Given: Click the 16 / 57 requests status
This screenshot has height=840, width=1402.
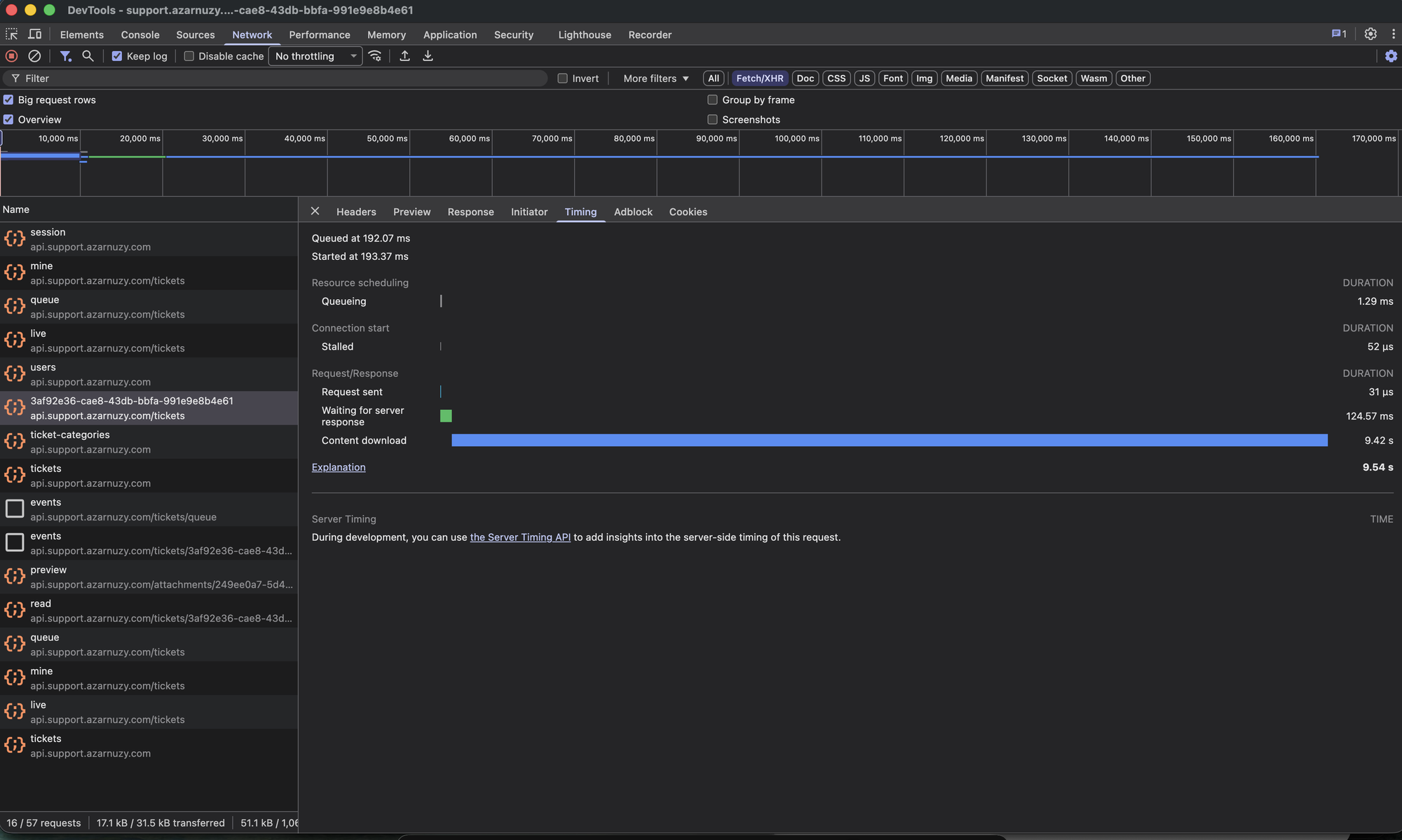Looking at the screenshot, I should tap(43, 822).
